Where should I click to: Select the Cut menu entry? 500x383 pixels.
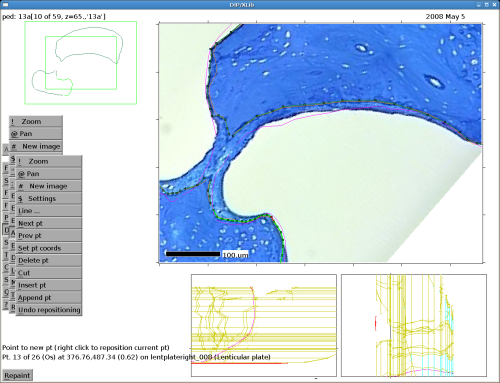tap(49, 273)
